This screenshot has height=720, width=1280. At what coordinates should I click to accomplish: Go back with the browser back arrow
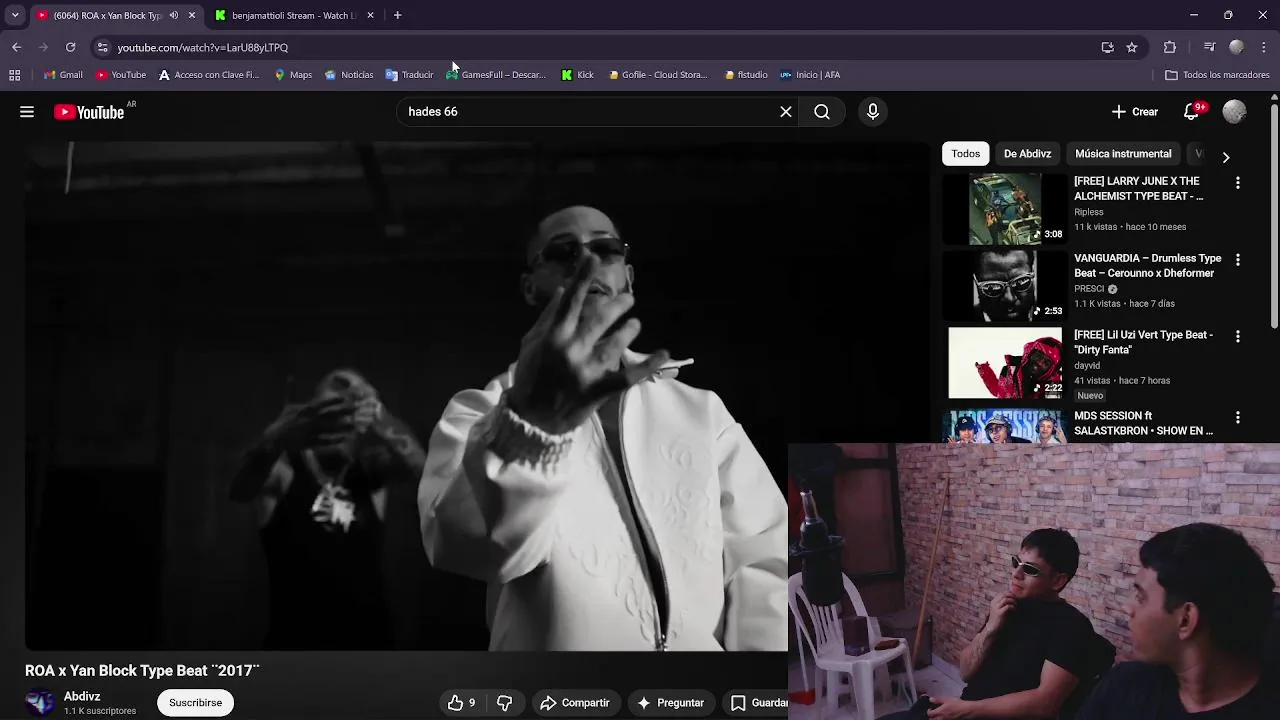tap(16, 47)
